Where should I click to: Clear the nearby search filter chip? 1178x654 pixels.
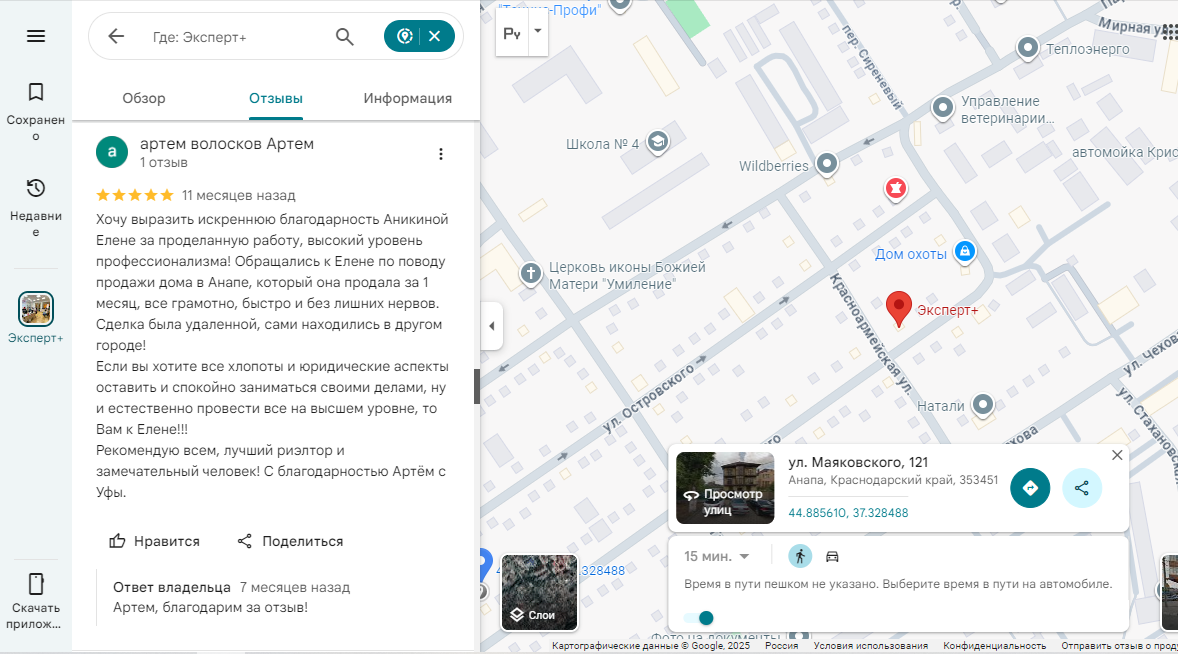coord(435,37)
